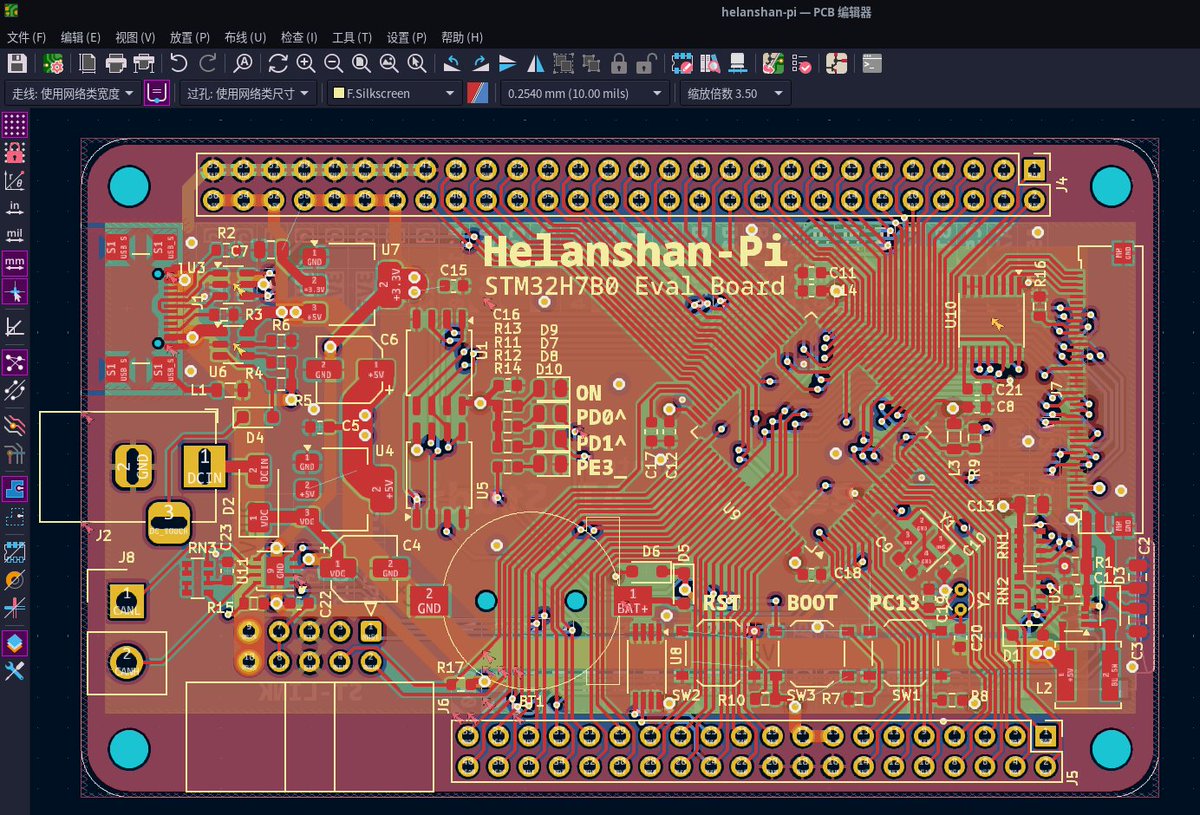Toggle grid dots display

point(14,125)
